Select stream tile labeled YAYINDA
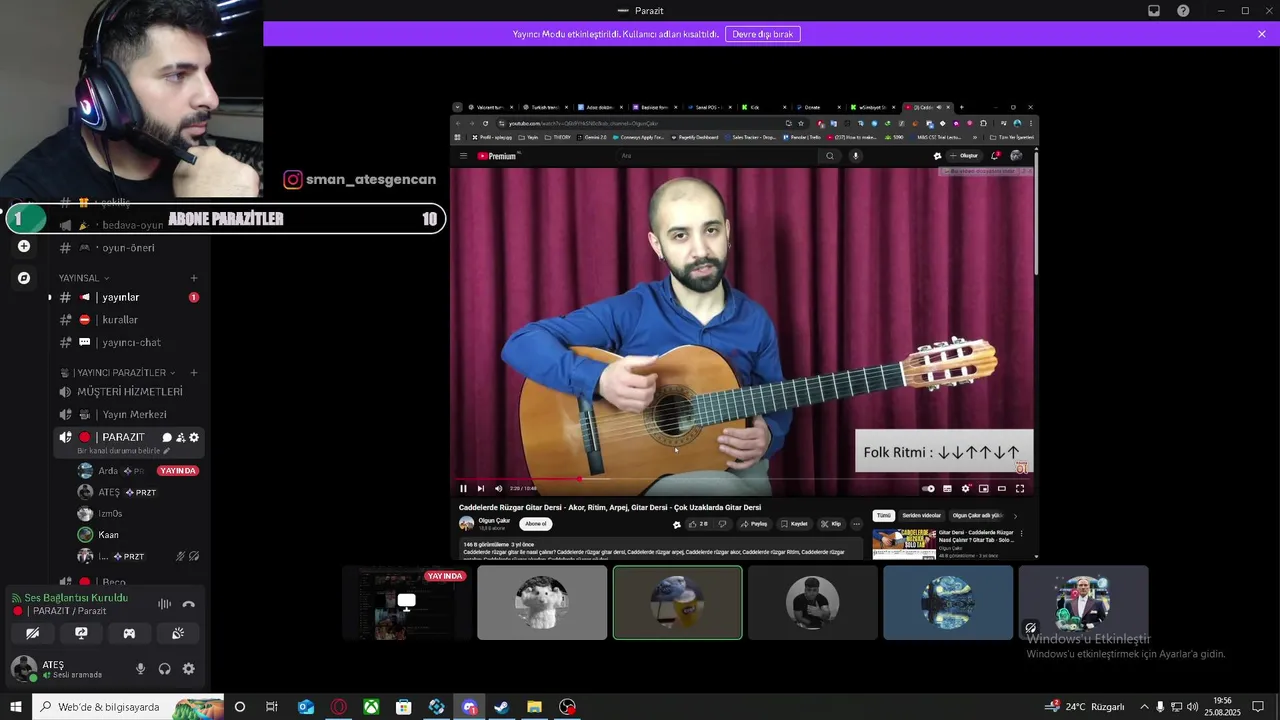Viewport: 1280px width, 720px height. [x=407, y=603]
